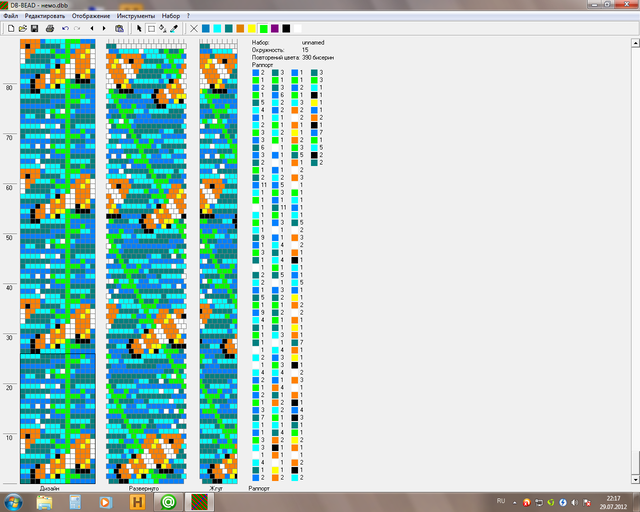Select the white palette color

[298, 29]
